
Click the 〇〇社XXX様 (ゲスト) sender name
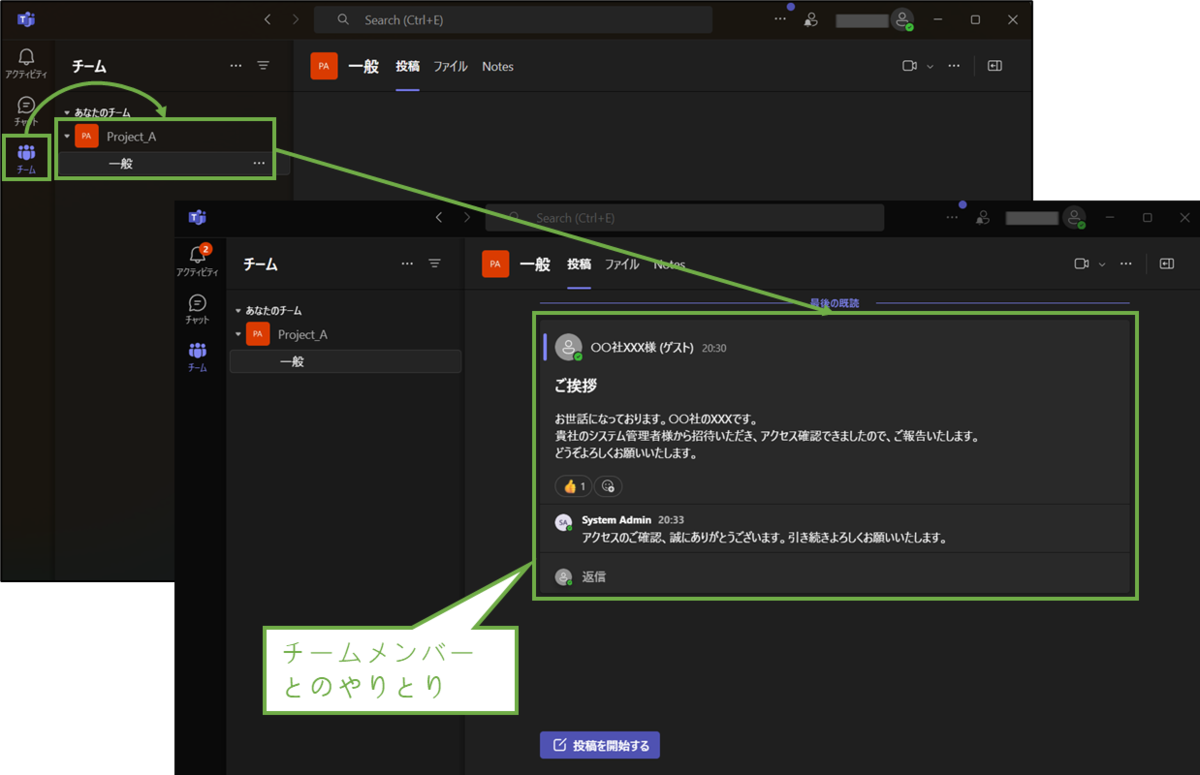pos(643,348)
